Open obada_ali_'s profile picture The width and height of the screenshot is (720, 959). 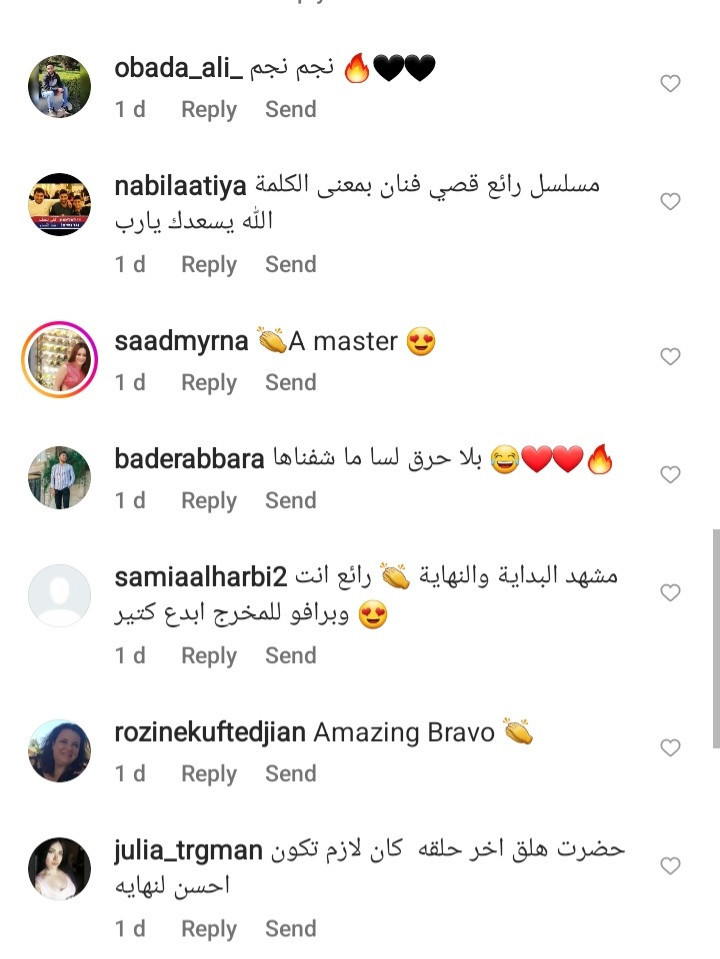59,86
